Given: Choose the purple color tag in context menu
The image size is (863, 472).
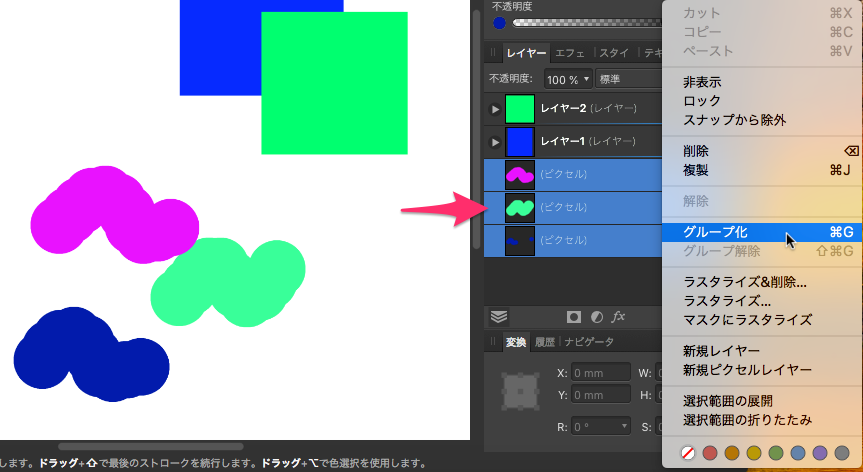Looking at the screenshot, I should pos(819,453).
